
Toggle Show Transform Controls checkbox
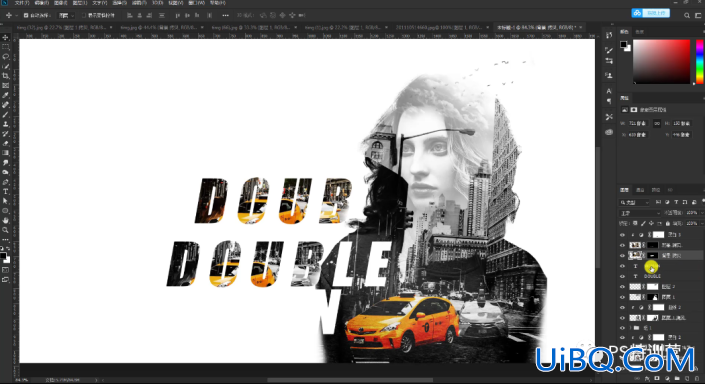click(x=84, y=15)
